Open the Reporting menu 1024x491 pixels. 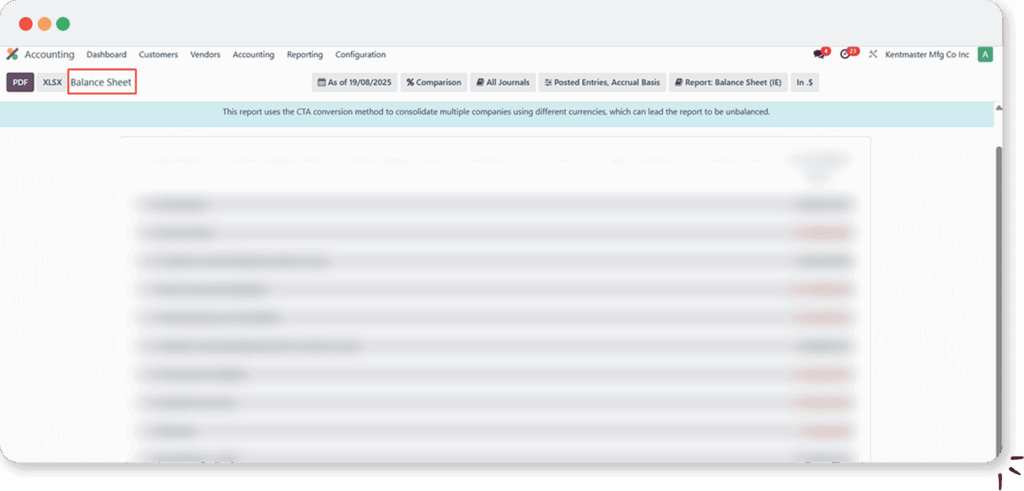click(x=304, y=55)
